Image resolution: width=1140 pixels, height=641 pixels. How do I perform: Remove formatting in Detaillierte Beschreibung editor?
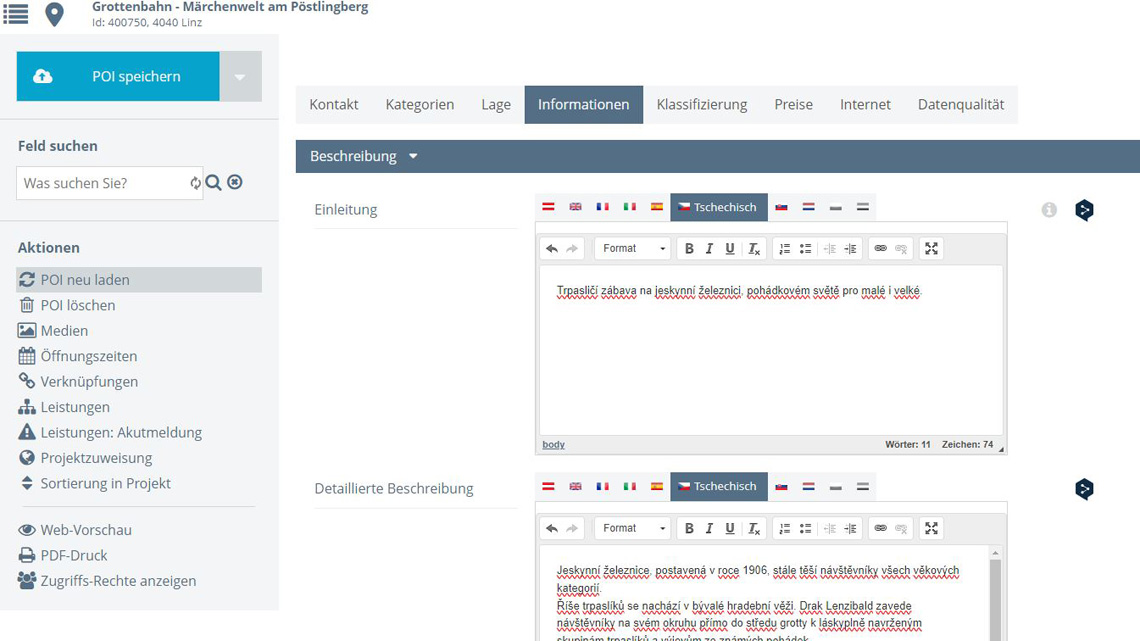point(754,528)
